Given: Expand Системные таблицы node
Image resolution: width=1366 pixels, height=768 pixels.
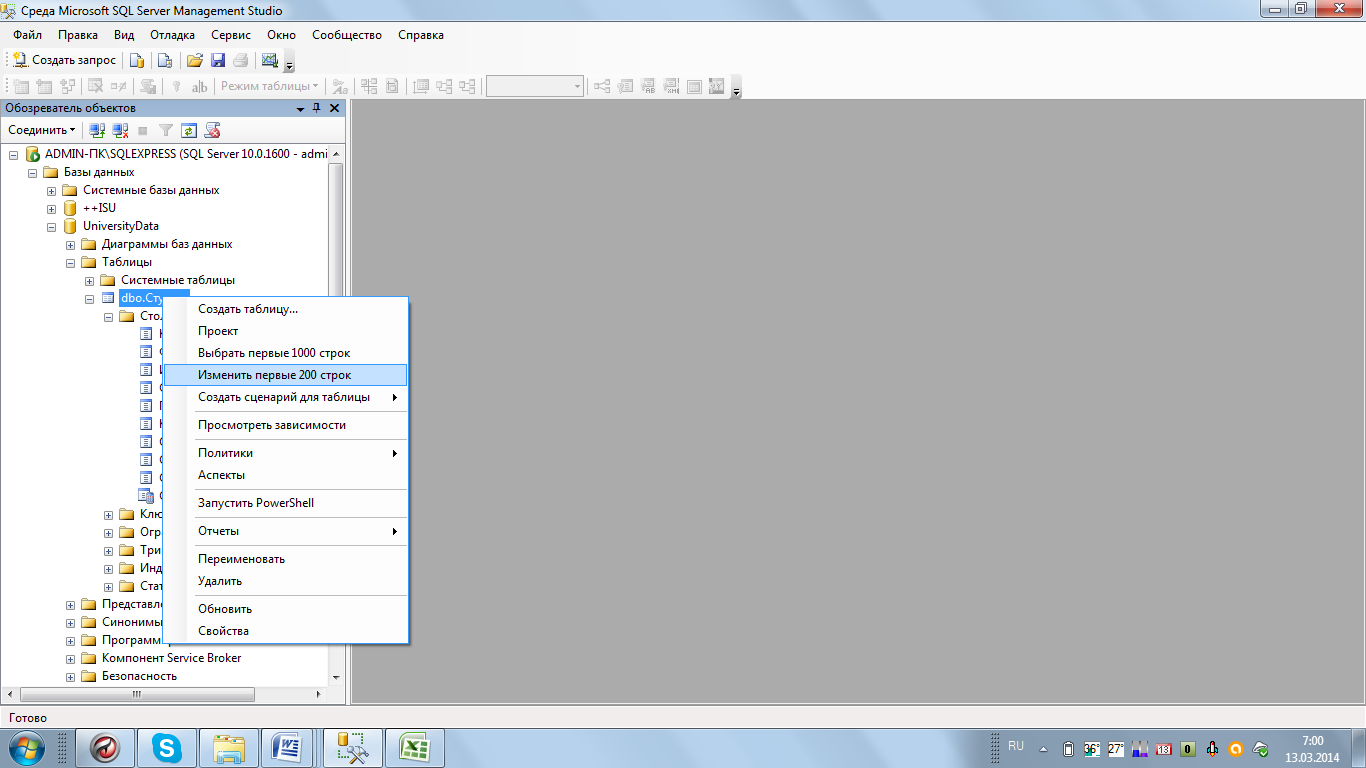Looking at the screenshot, I should [90, 280].
